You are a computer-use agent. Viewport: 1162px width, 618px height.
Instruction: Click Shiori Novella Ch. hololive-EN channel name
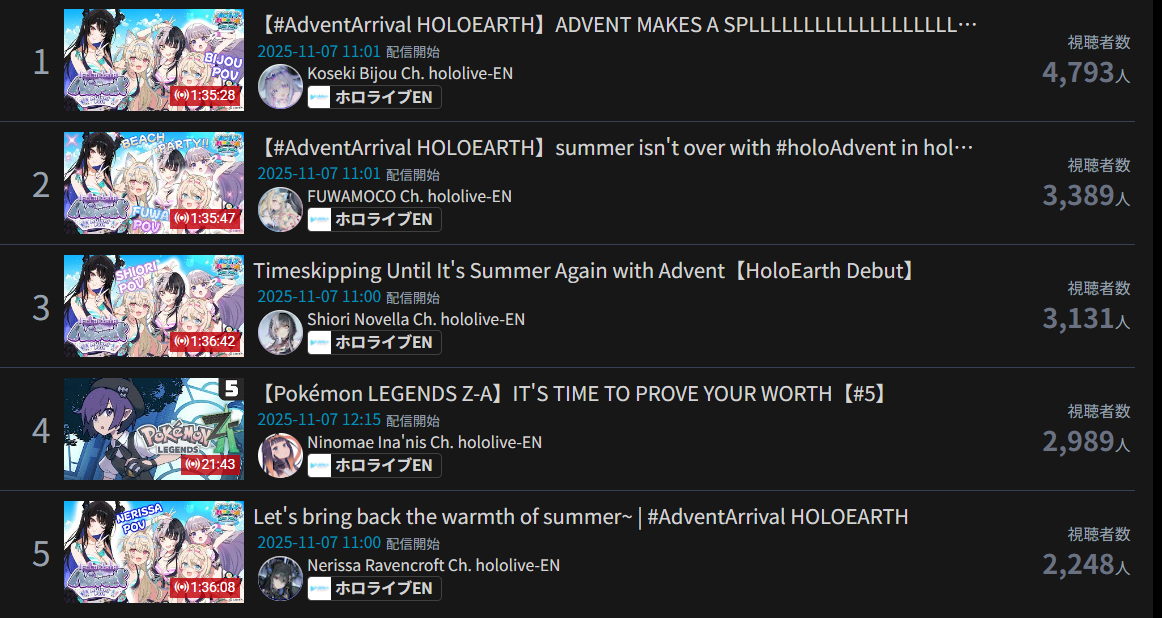click(416, 319)
